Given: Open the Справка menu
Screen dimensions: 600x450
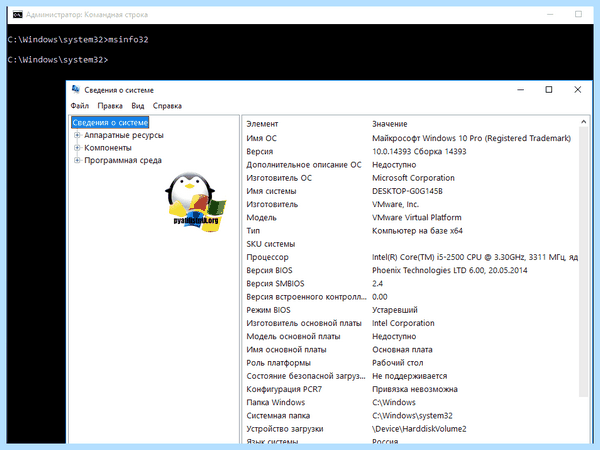Looking at the screenshot, I should (x=167, y=106).
